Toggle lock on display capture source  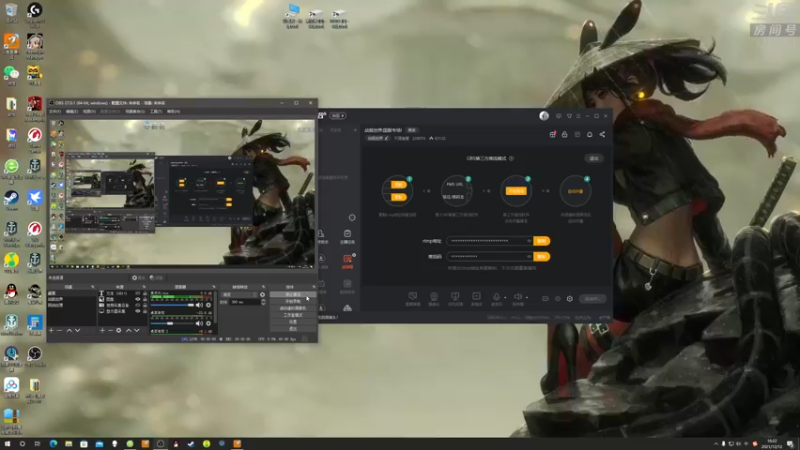point(145,311)
